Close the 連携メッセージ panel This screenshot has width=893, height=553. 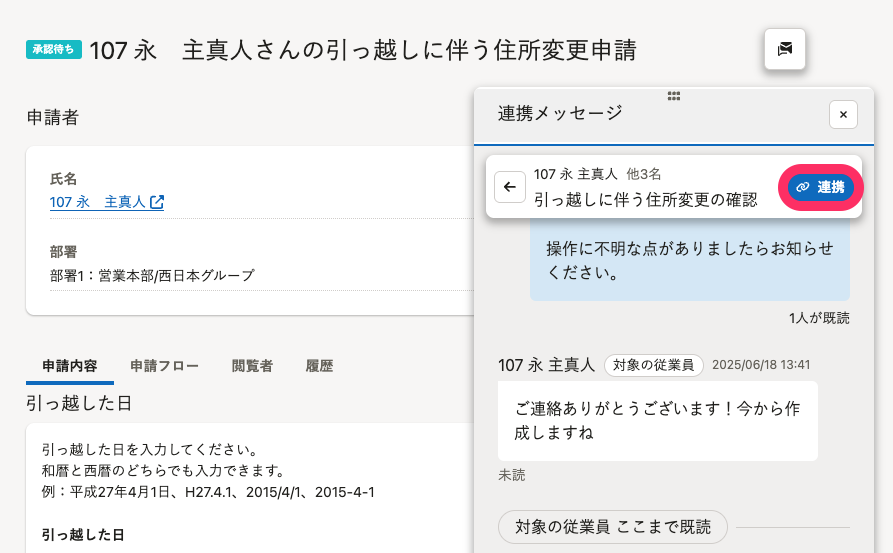coord(843,115)
